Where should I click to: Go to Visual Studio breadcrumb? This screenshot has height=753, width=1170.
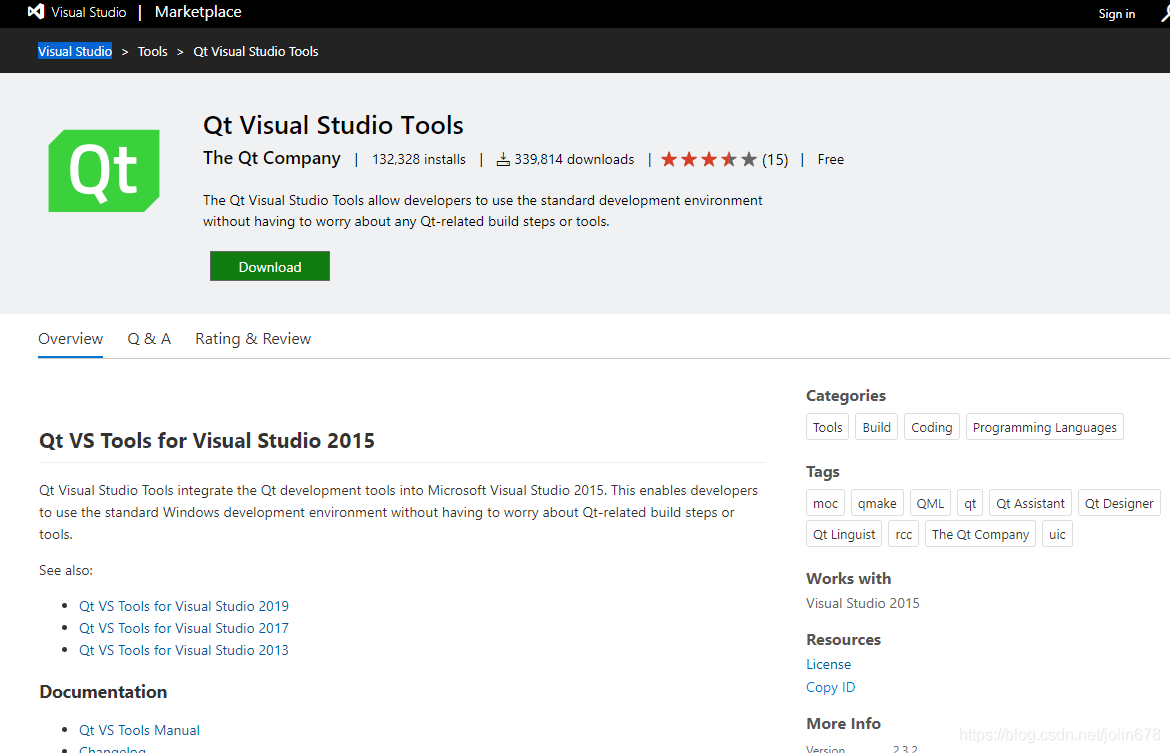(x=75, y=51)
